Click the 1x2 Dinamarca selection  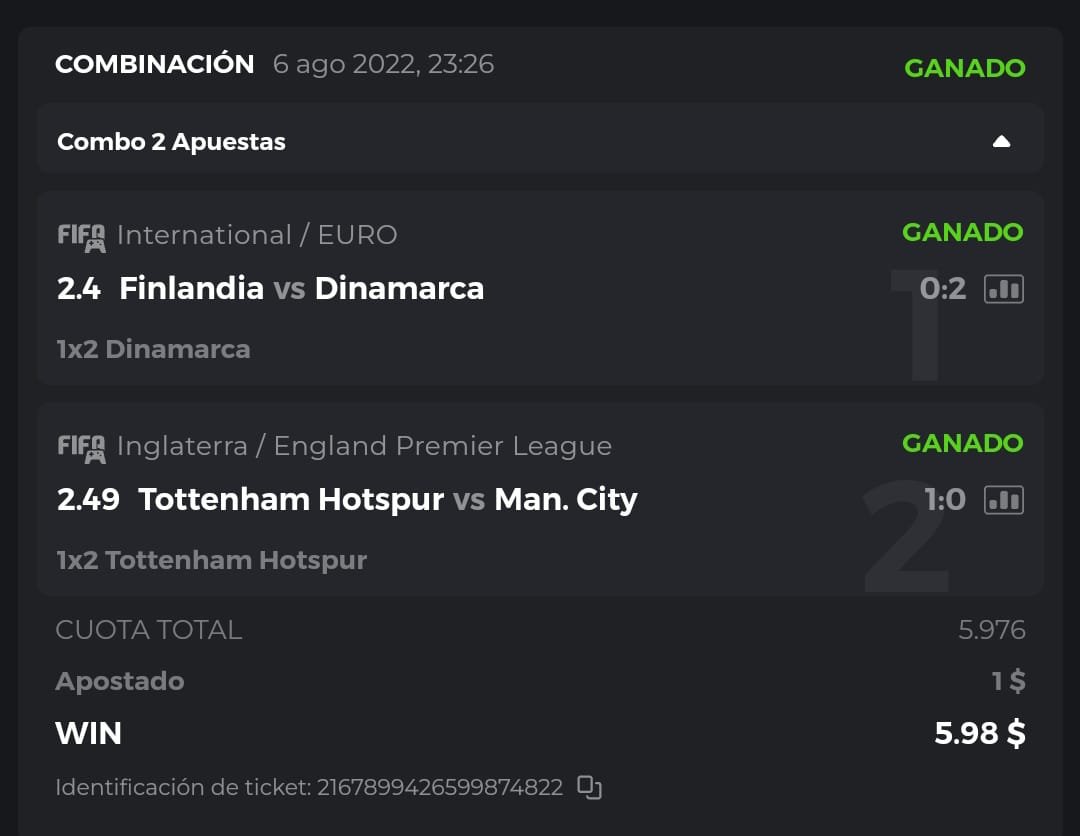coord(153,349)
